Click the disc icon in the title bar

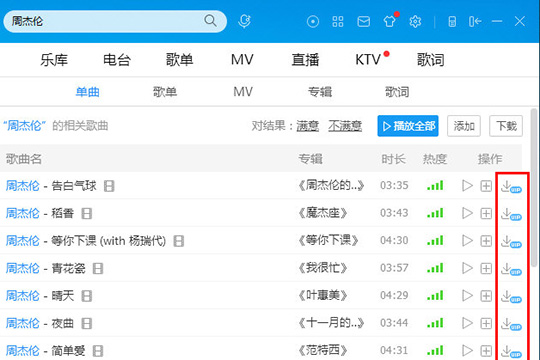click(313, 22)
